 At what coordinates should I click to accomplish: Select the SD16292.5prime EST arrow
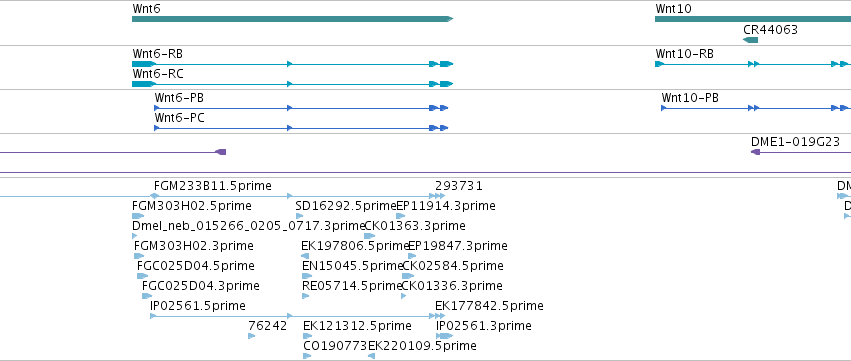pyautogui.click(x=299, y=216)
